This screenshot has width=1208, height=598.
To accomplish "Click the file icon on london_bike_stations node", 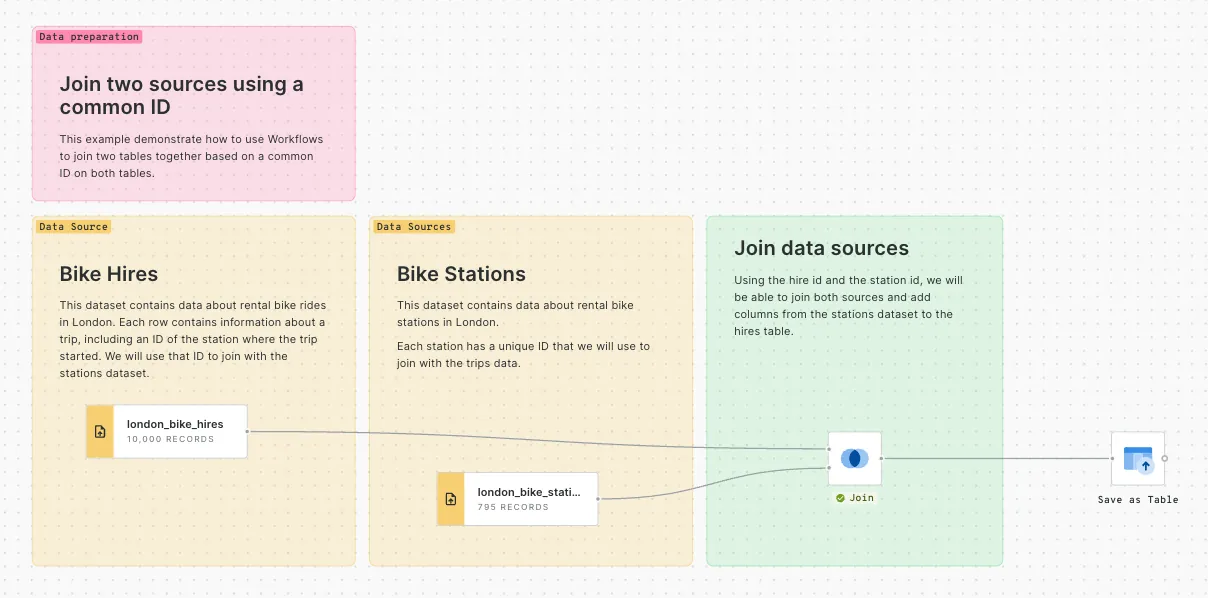I will pyautogui.click(x=449, y=498).
